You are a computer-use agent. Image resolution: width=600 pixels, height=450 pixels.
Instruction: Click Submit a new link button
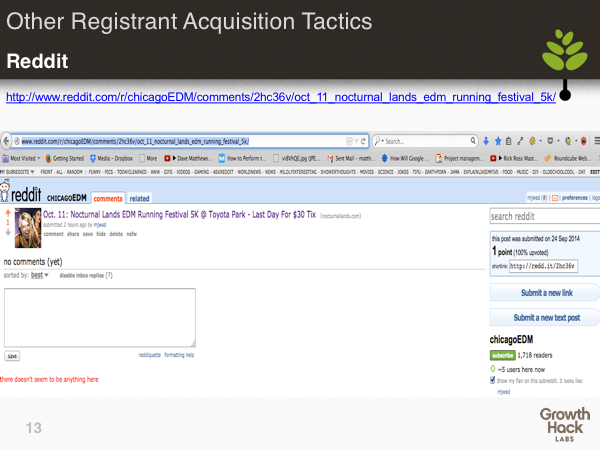tap(546, 293)
